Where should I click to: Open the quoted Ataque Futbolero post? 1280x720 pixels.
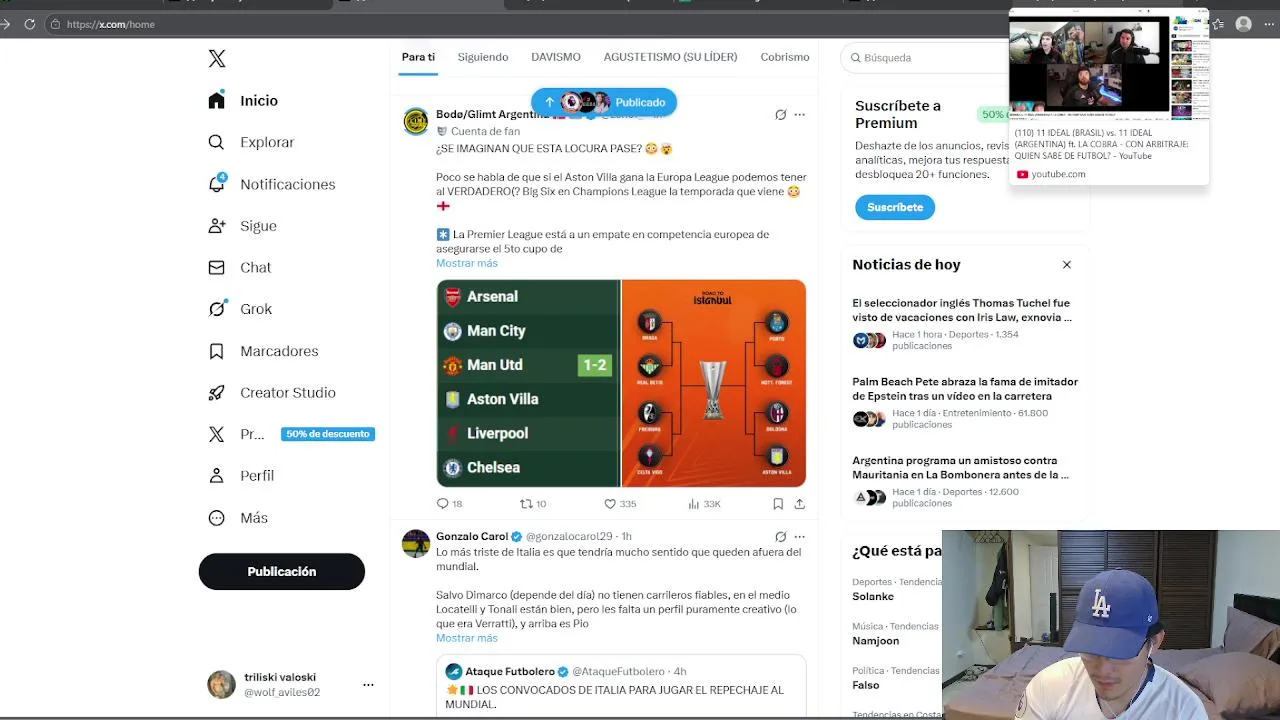[x=621, y=687]
